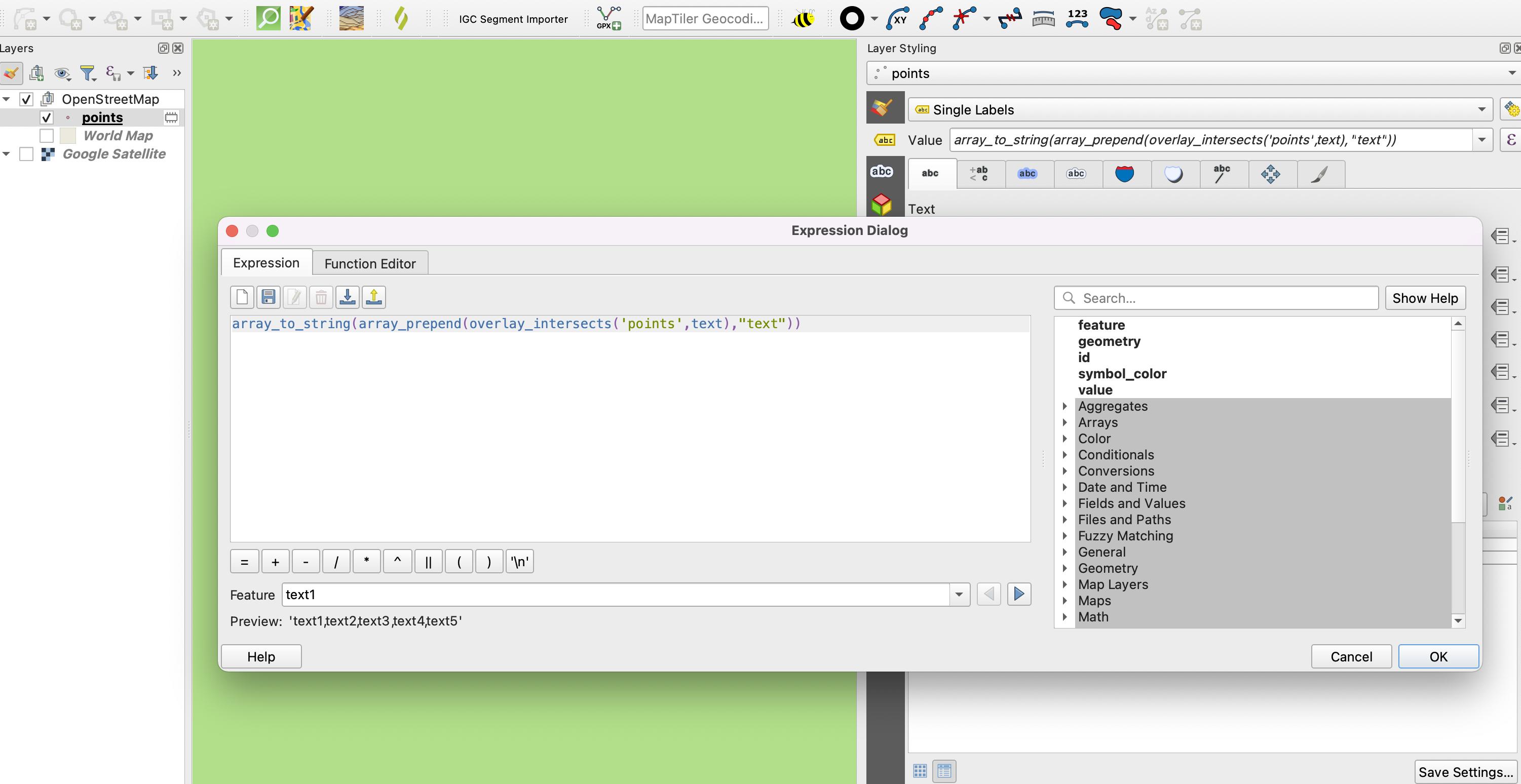Insert the newline '\n' operator

tap(520, 562)
